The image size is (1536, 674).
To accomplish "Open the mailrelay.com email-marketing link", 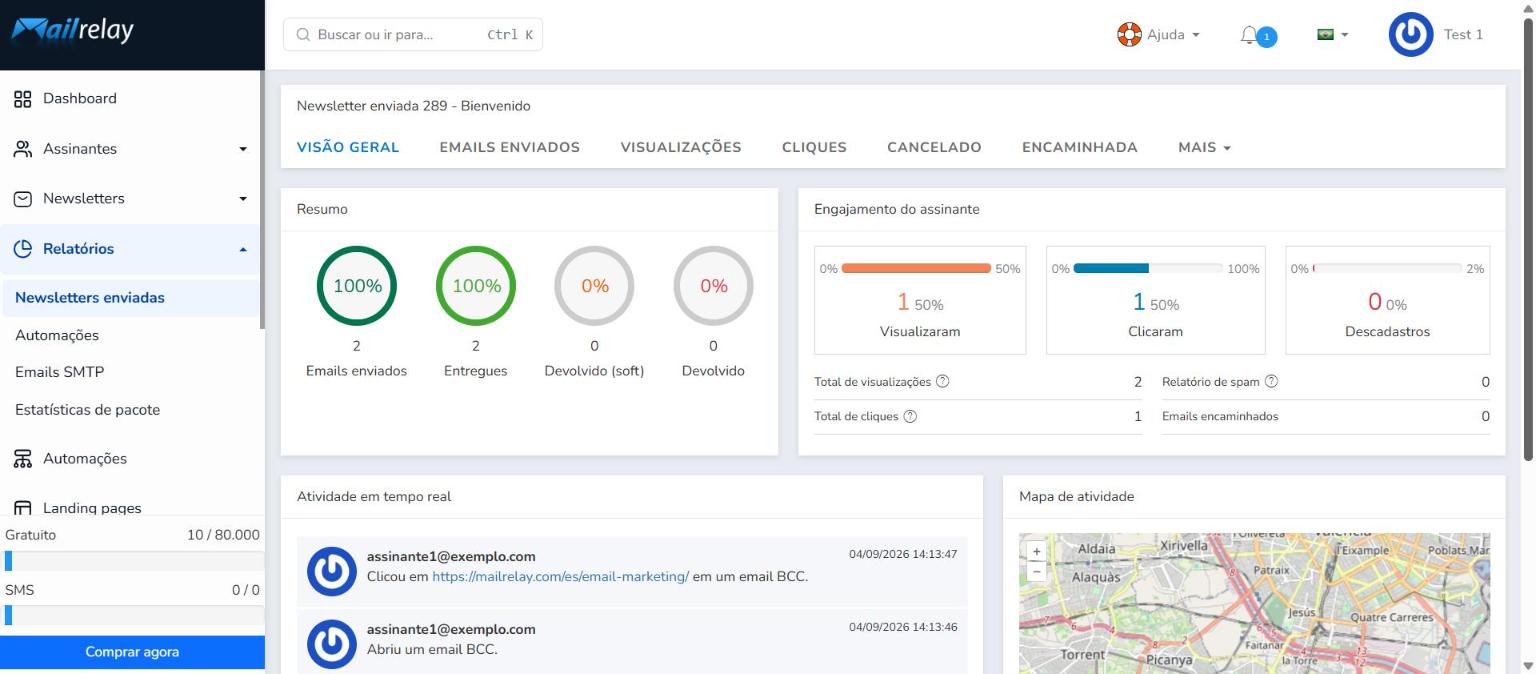I will 560,576.
